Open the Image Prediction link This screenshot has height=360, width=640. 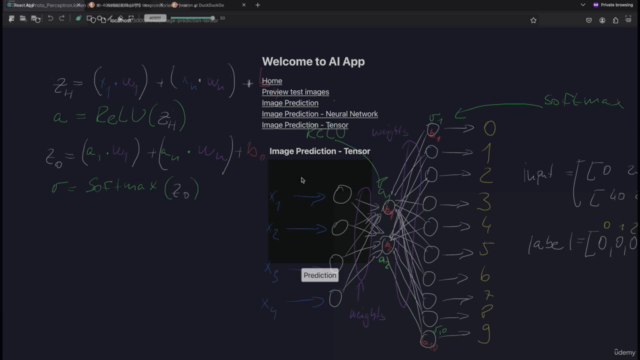(290, 103)
